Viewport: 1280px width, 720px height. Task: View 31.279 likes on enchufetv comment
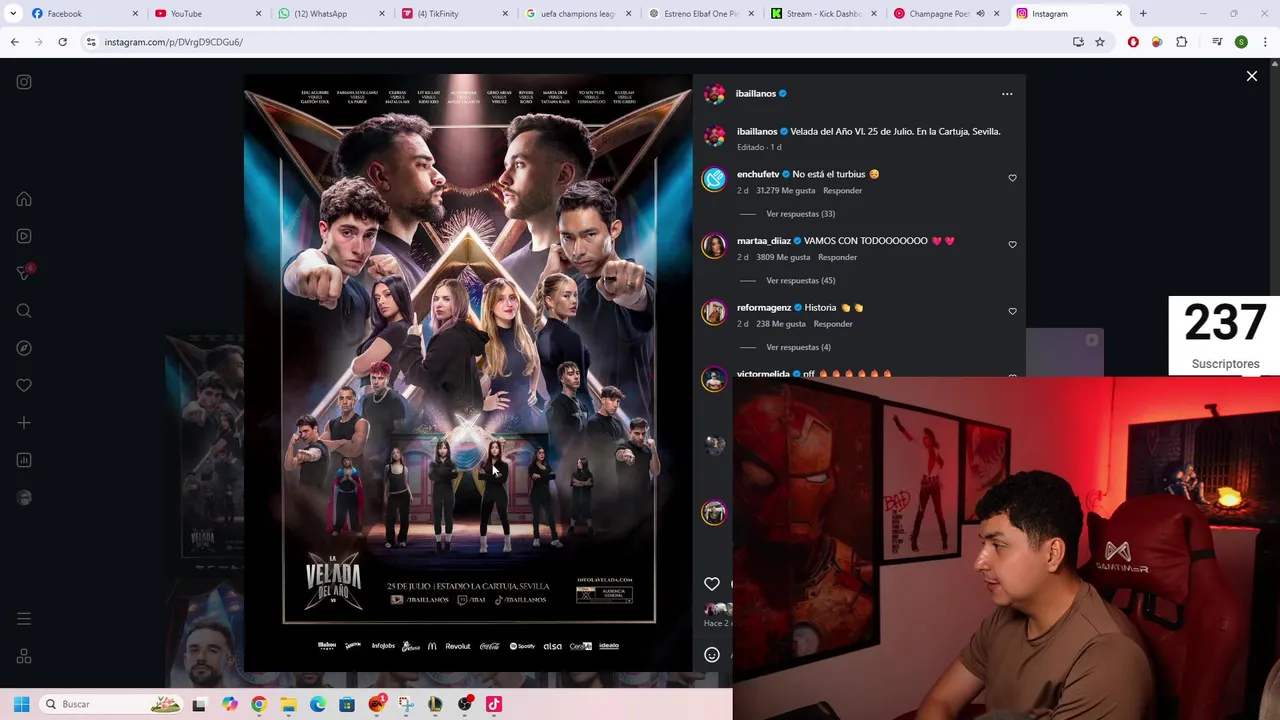(x=785, y=190)
